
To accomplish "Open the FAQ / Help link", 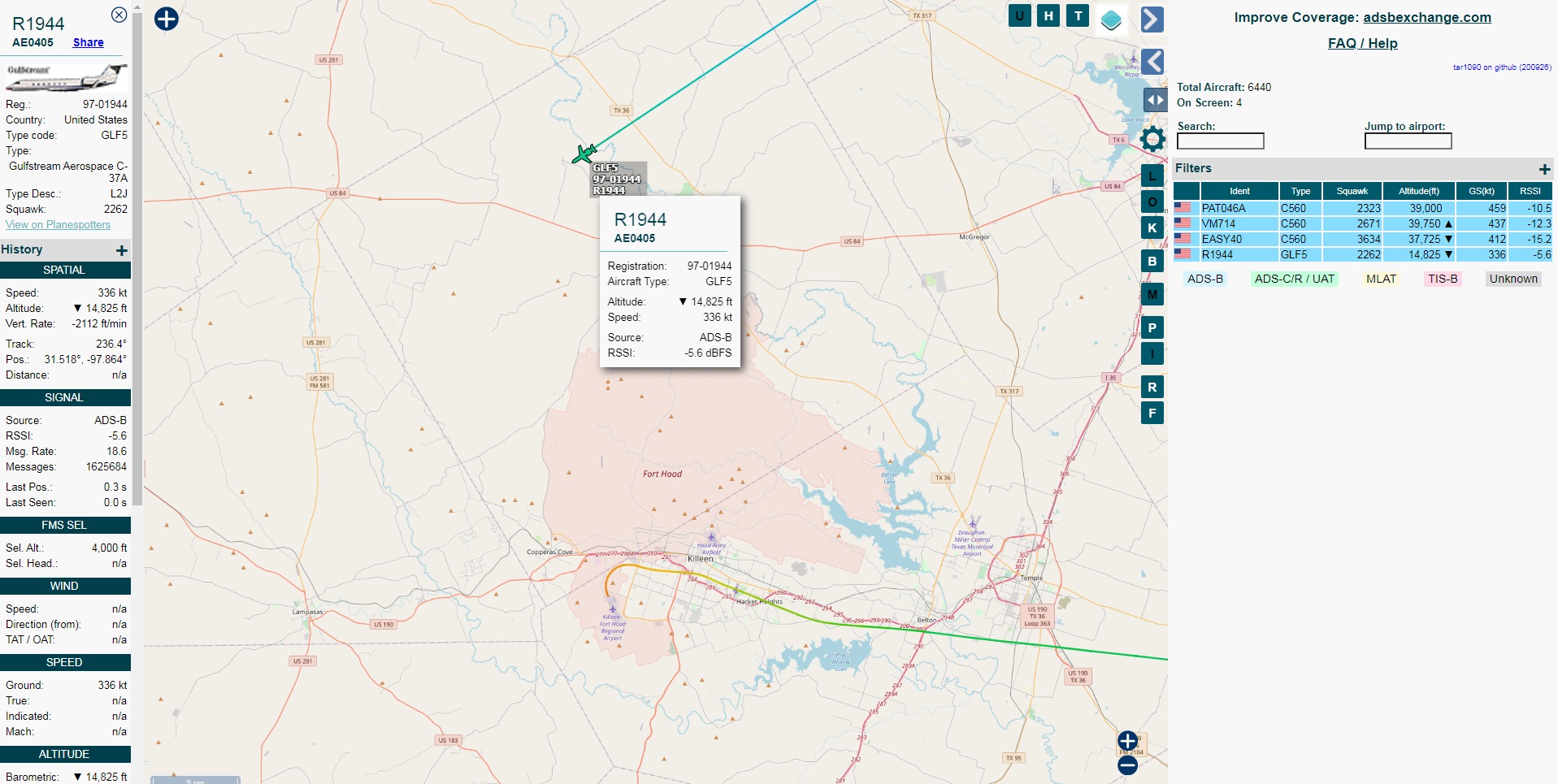I will pos(1362,43).
